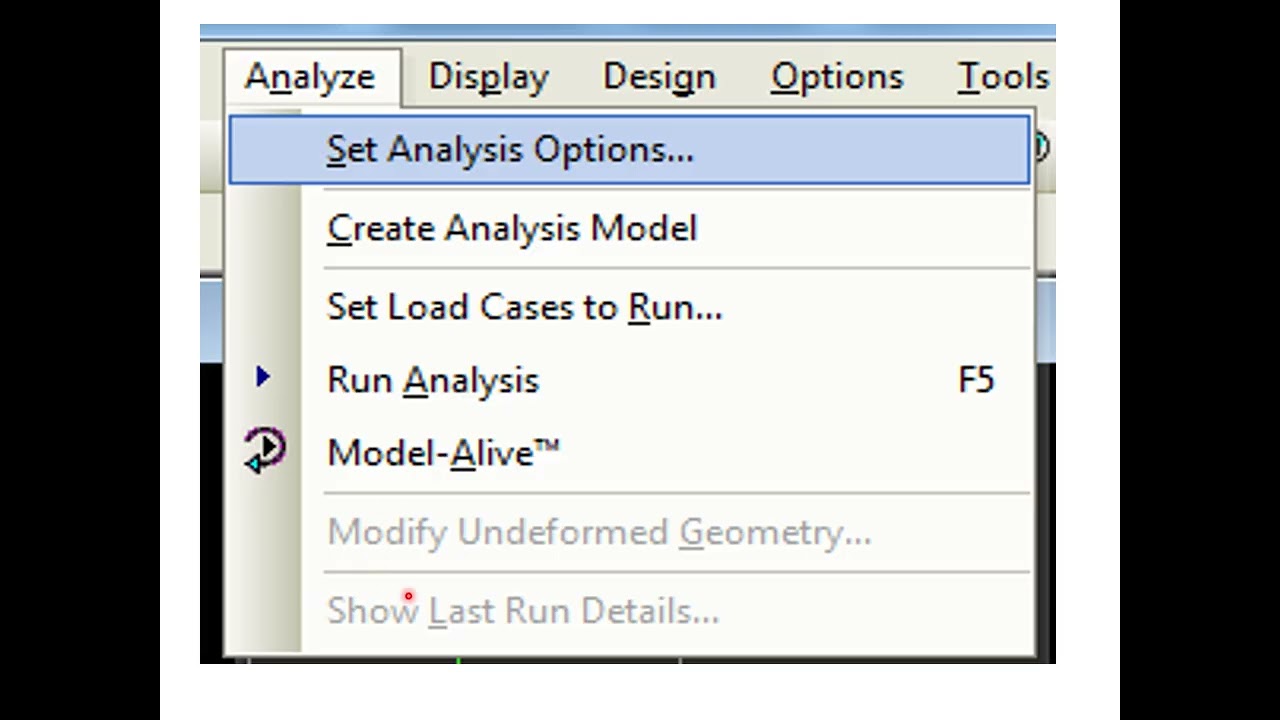
Task: Click the Model-Alive circular arrow icon
Action: 264,451
